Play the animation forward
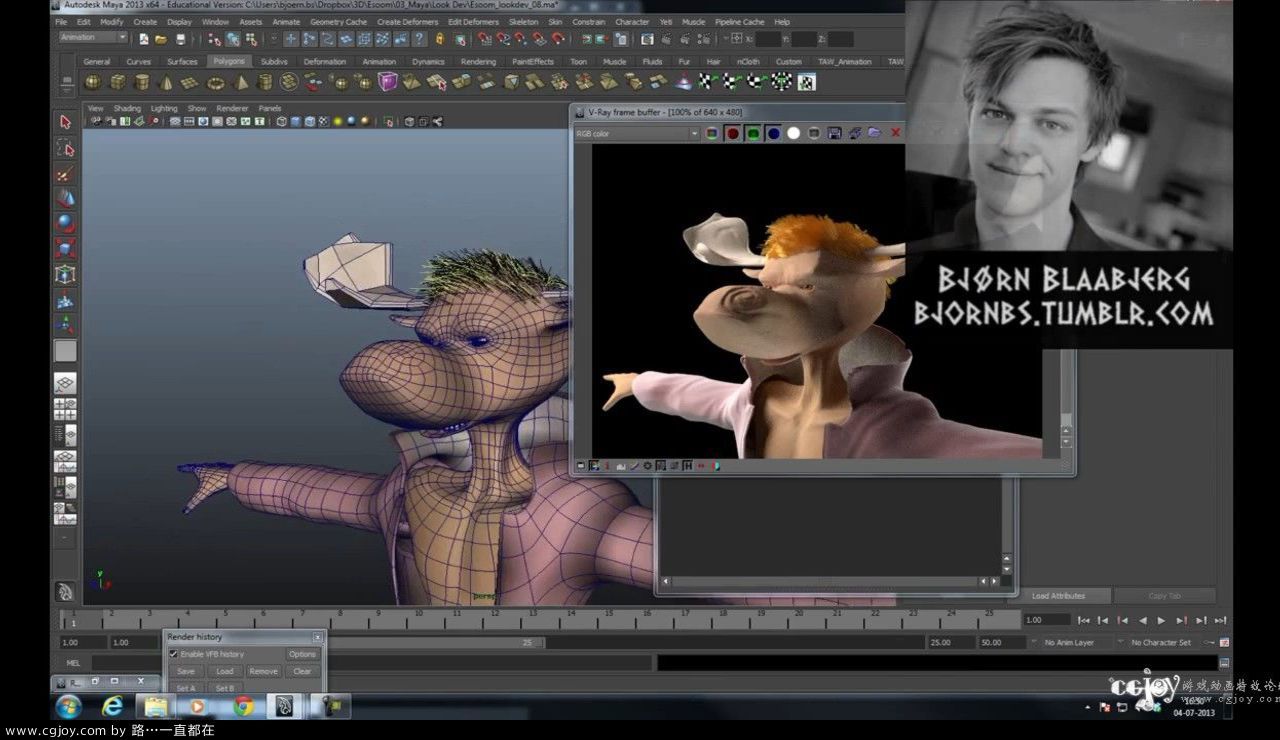The image size is (1280, 740). point(1161,620)
